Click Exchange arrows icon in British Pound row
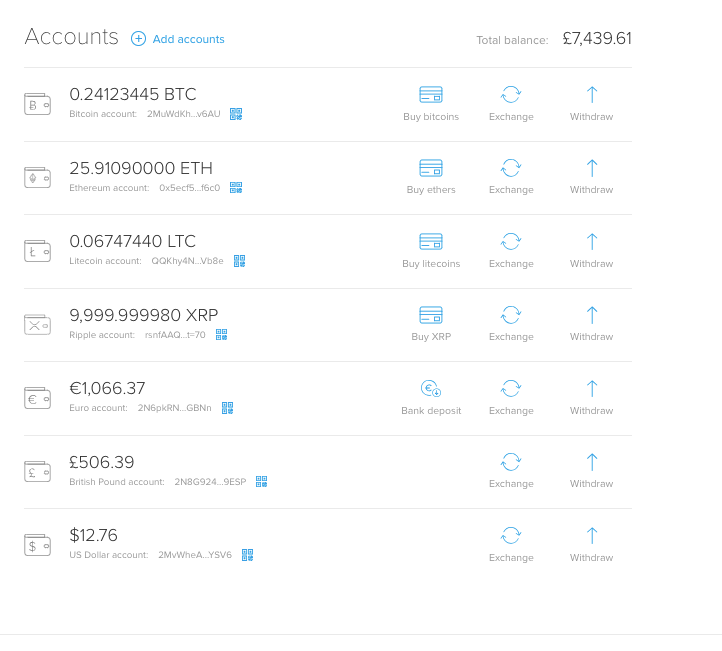 tap(511, 462)
